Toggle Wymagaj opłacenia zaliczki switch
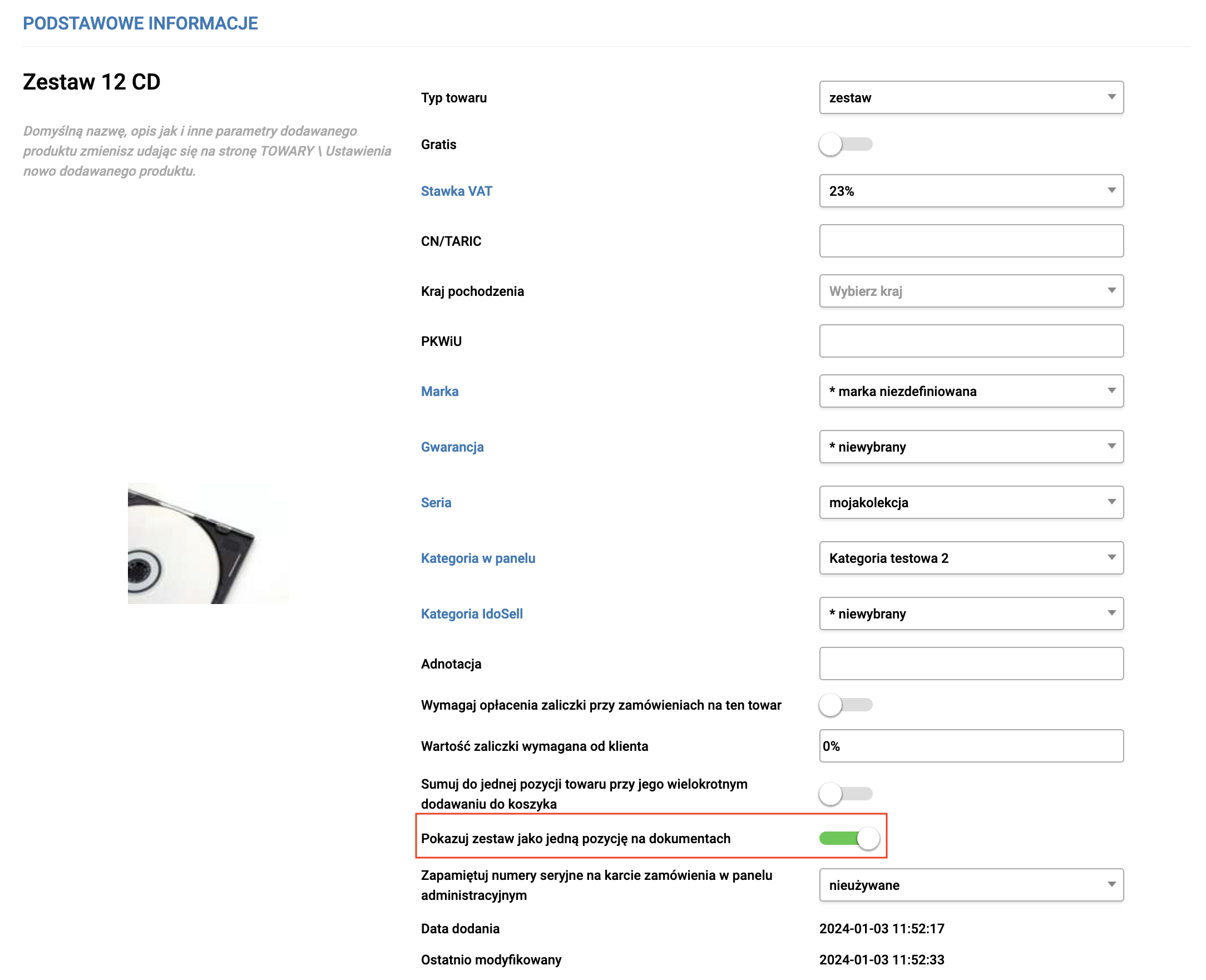Viewport: 1206px width, 980px height. click(845, 705)
